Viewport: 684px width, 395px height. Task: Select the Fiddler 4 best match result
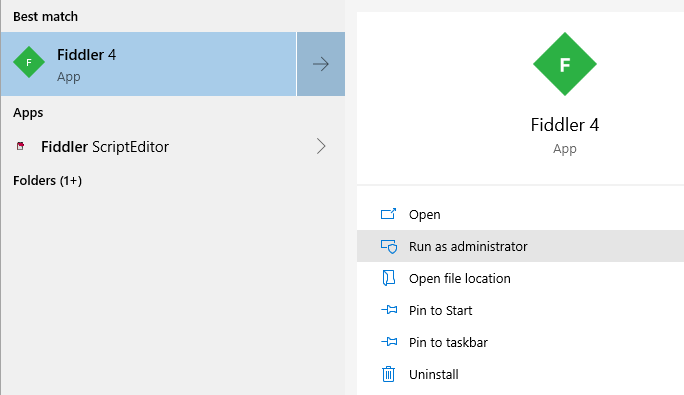[x=148, y=64]
